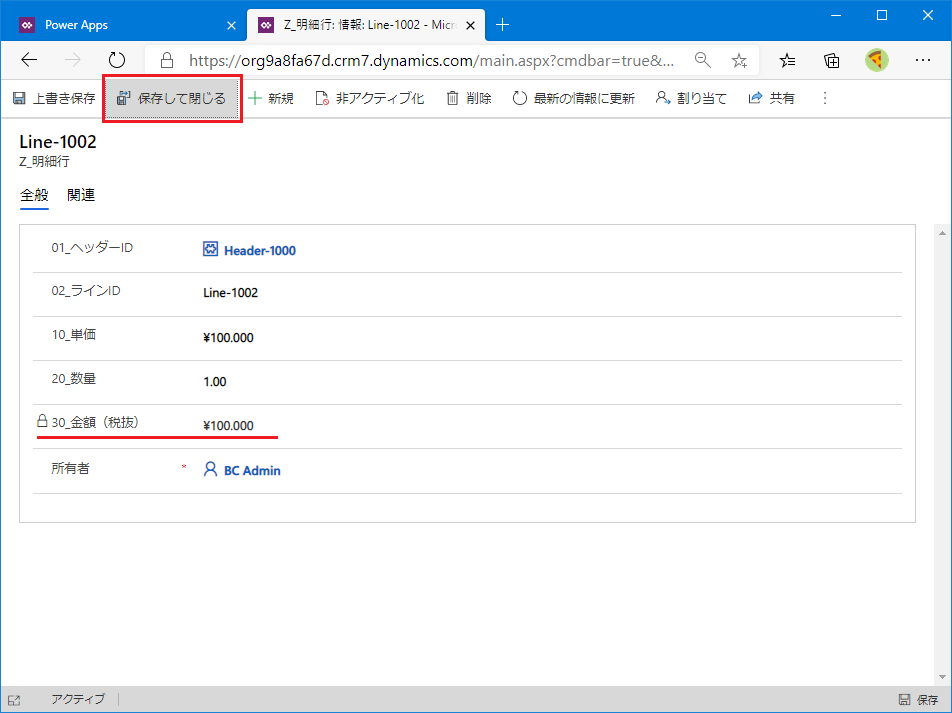952x713 pixels.
Task: Click the lock icon beside 30_金額（税抜）
Action: (42, 420)
